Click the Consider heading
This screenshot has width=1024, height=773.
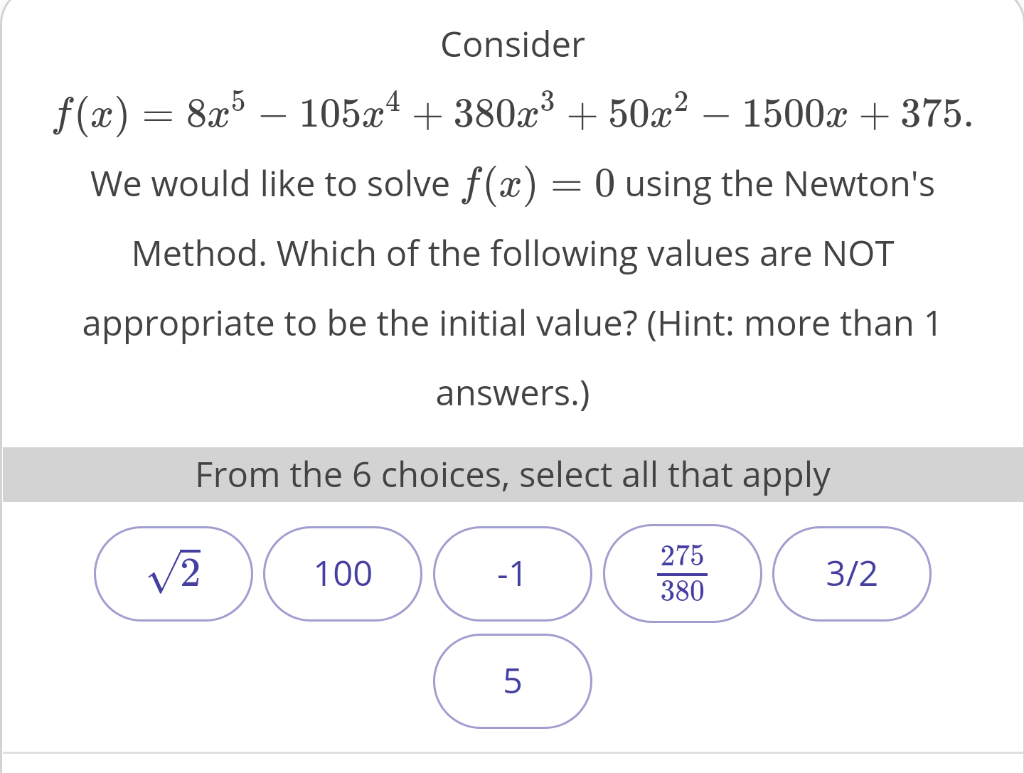pos(512,45)
